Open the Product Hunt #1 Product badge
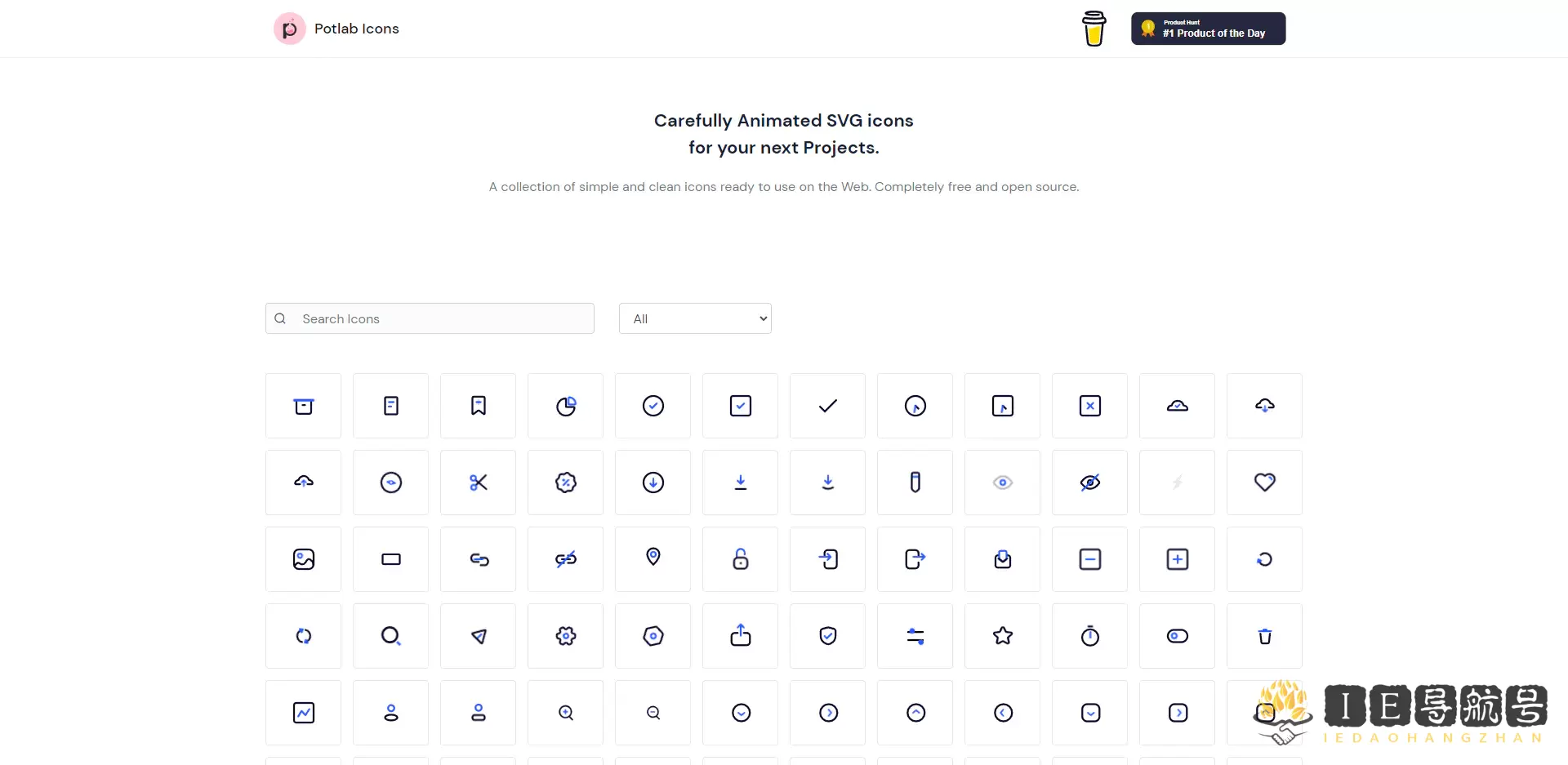Image resolution: width=1568 pixels, height=765 pixels. (x=1207, y=28)
